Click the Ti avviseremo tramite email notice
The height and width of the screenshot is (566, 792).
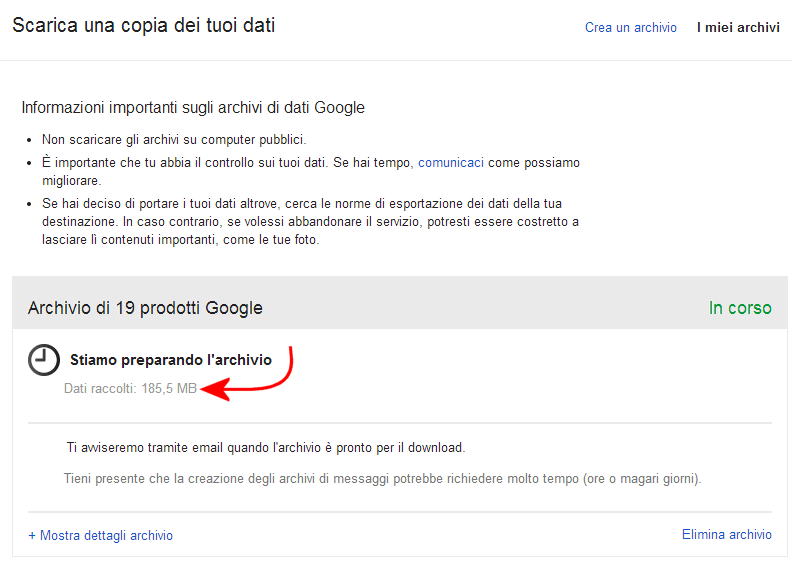266,447
